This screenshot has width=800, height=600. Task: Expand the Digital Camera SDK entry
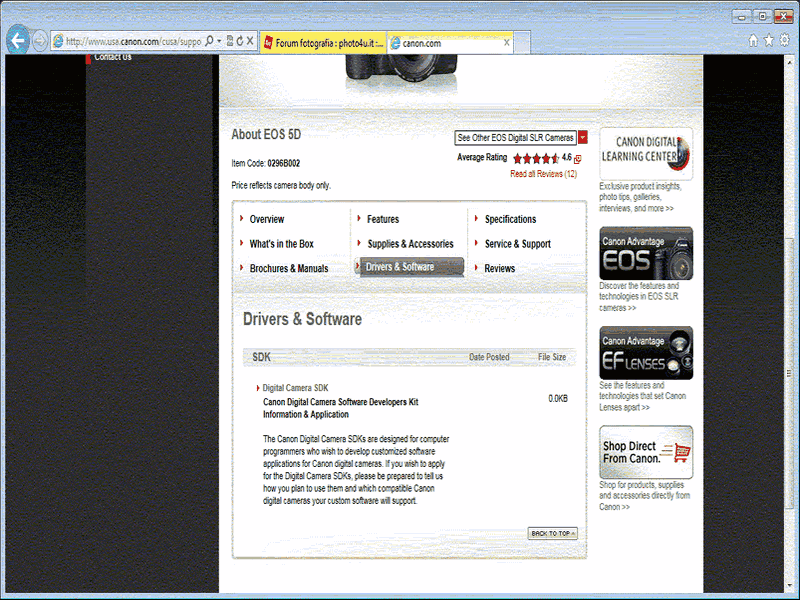click(295, 387)
